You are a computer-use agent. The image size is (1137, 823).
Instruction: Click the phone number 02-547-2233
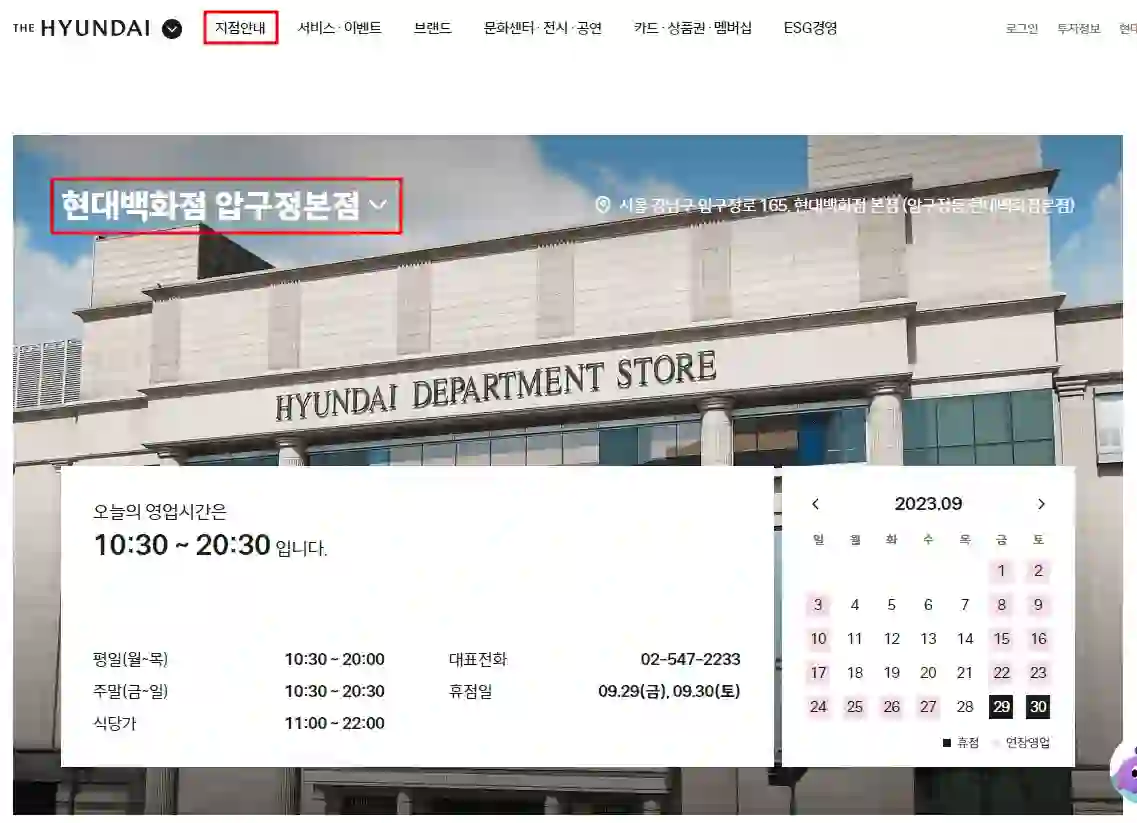tap(690, 659)
